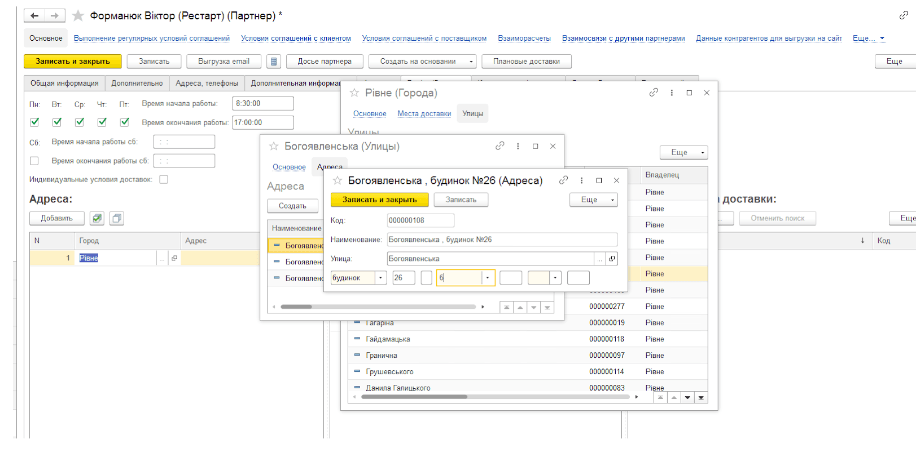Image resolution: width=921 pixels, height=456 pixels.
Task: Expand the будинок type dropdown
Action: point(381,278)
